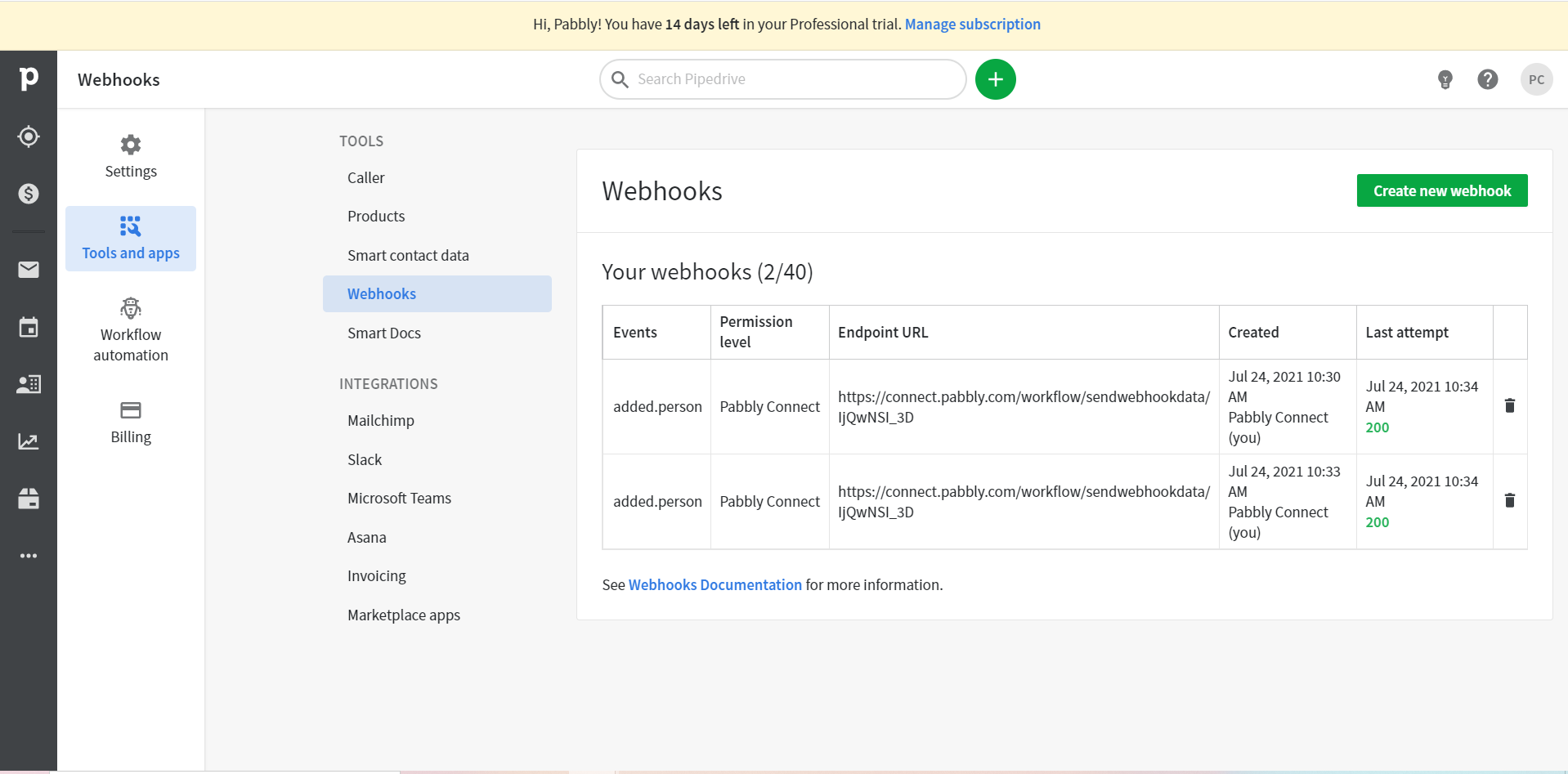Open the Mailchimp integration
The height and width of the screenshot is (774, 1568).
[x=381, y=421]
